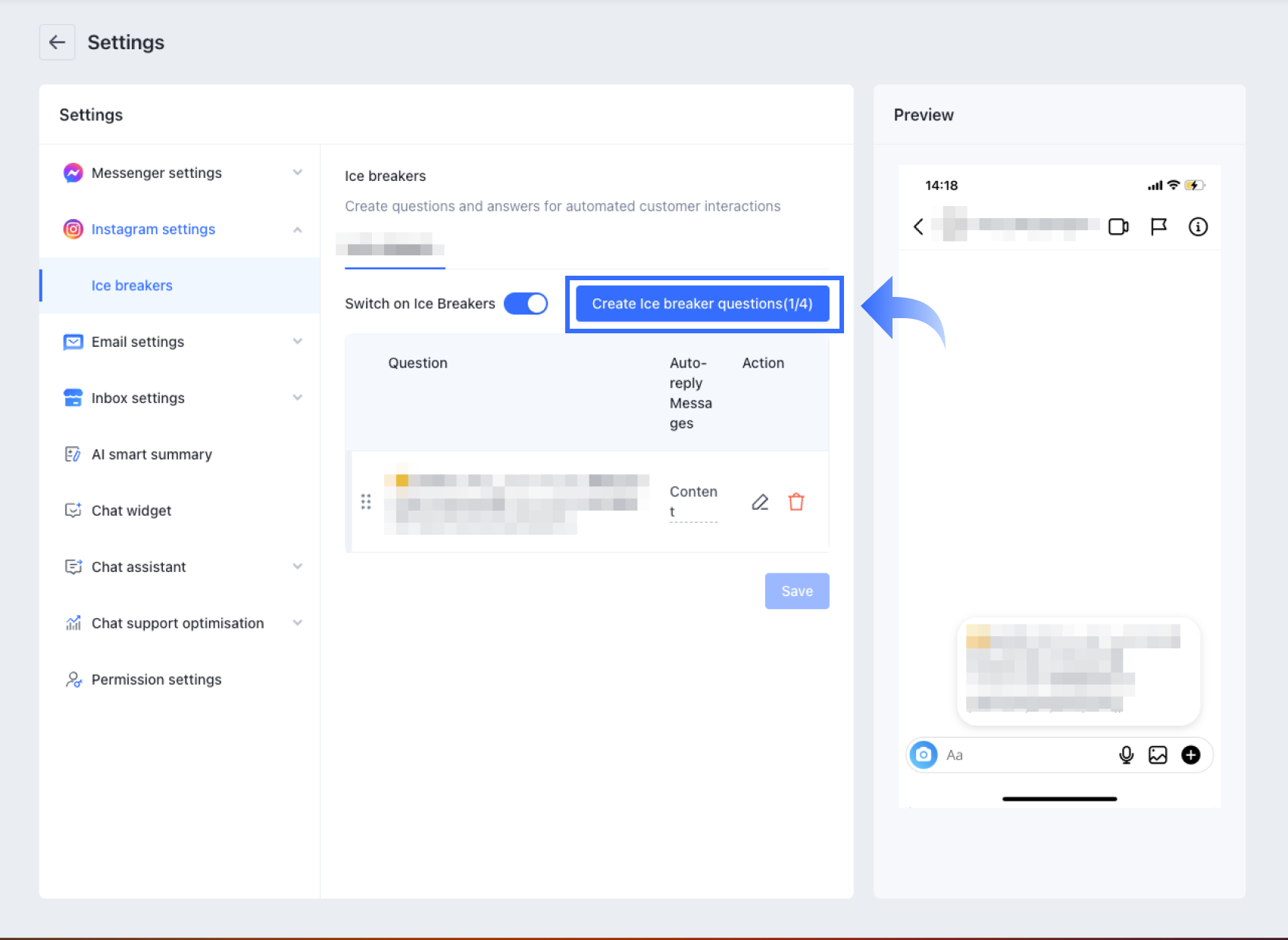The width and height of the screenshot is (1288, 940).
Task: Open Email settings menu item
Action: pos(180,342)
